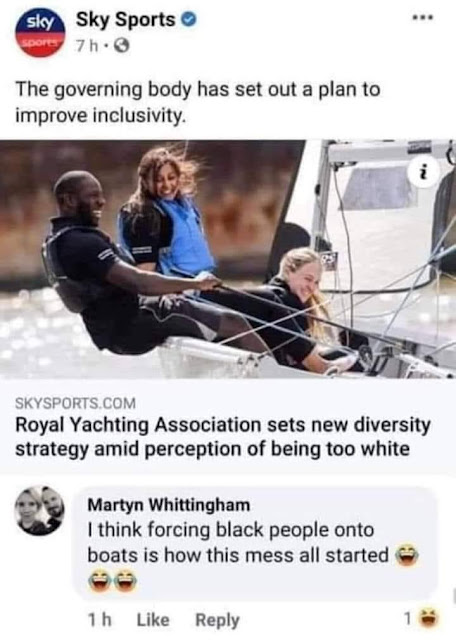The image size is (456, 640).
Task: Open the sailing article image
Action: pos(228,259)
